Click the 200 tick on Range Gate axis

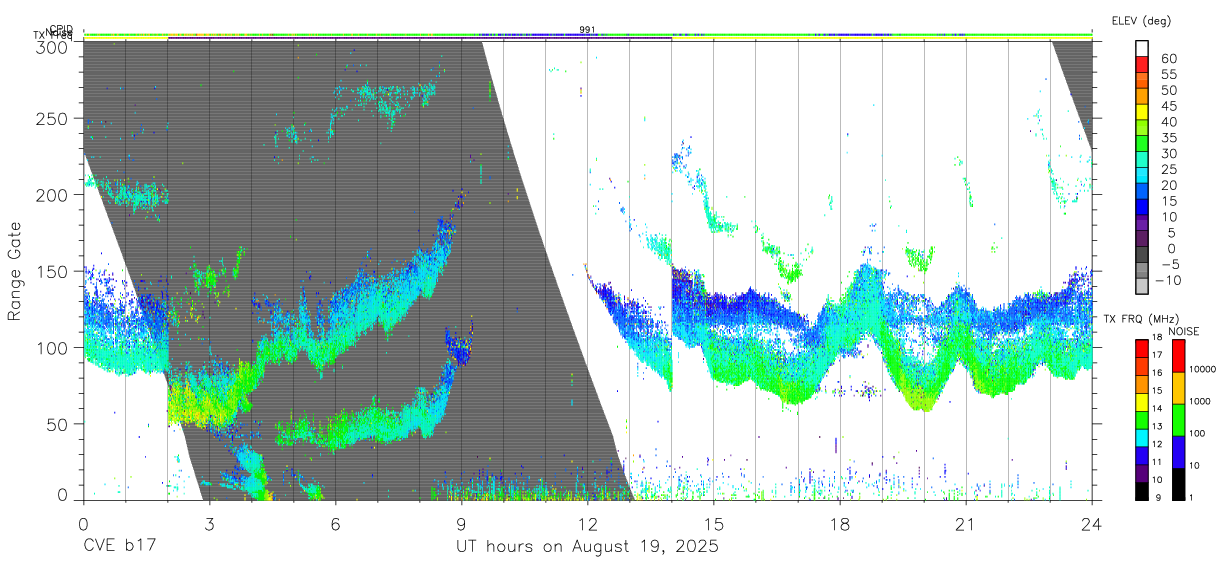52,195
